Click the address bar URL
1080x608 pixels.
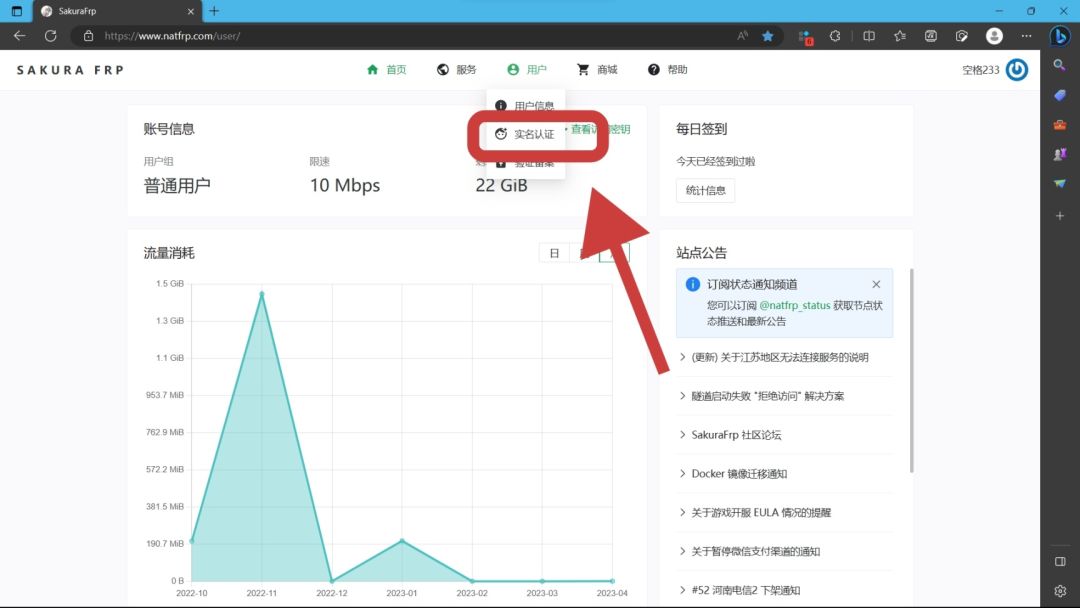tap(172, 36)
